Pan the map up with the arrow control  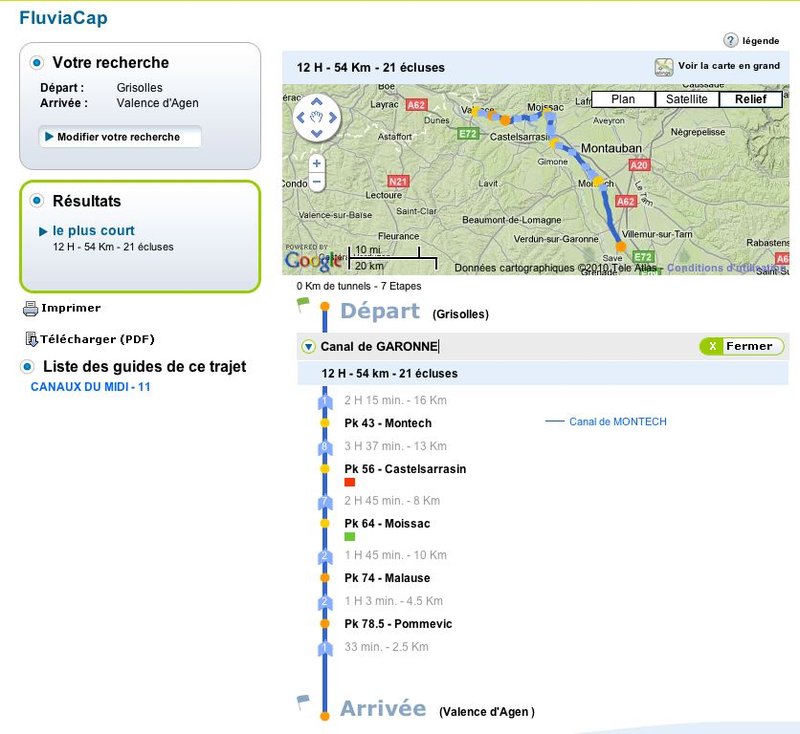click(316, 101)
